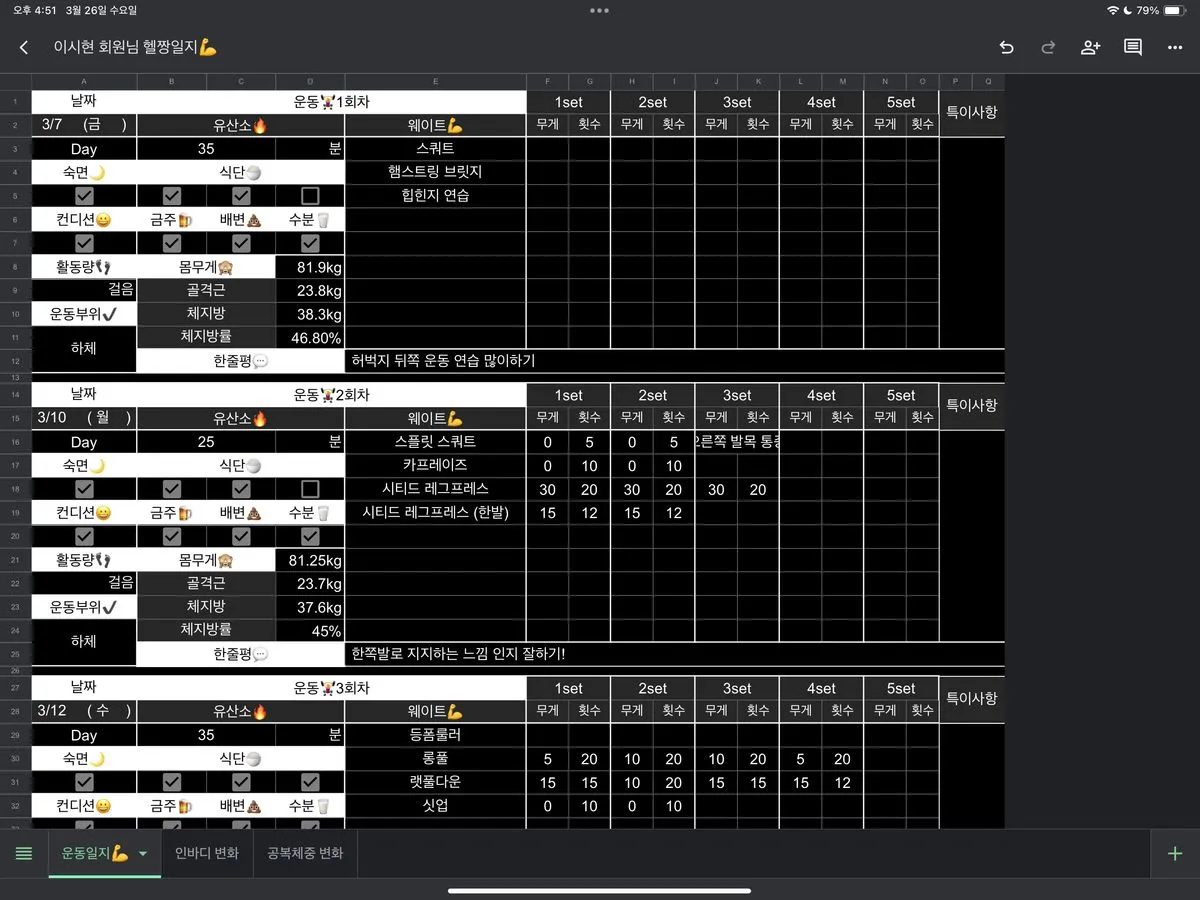Select the 이시현 회원님 헬짱일지 document title
The height and width of the screenshot is (900, 1200).
[x=135, y=47]
